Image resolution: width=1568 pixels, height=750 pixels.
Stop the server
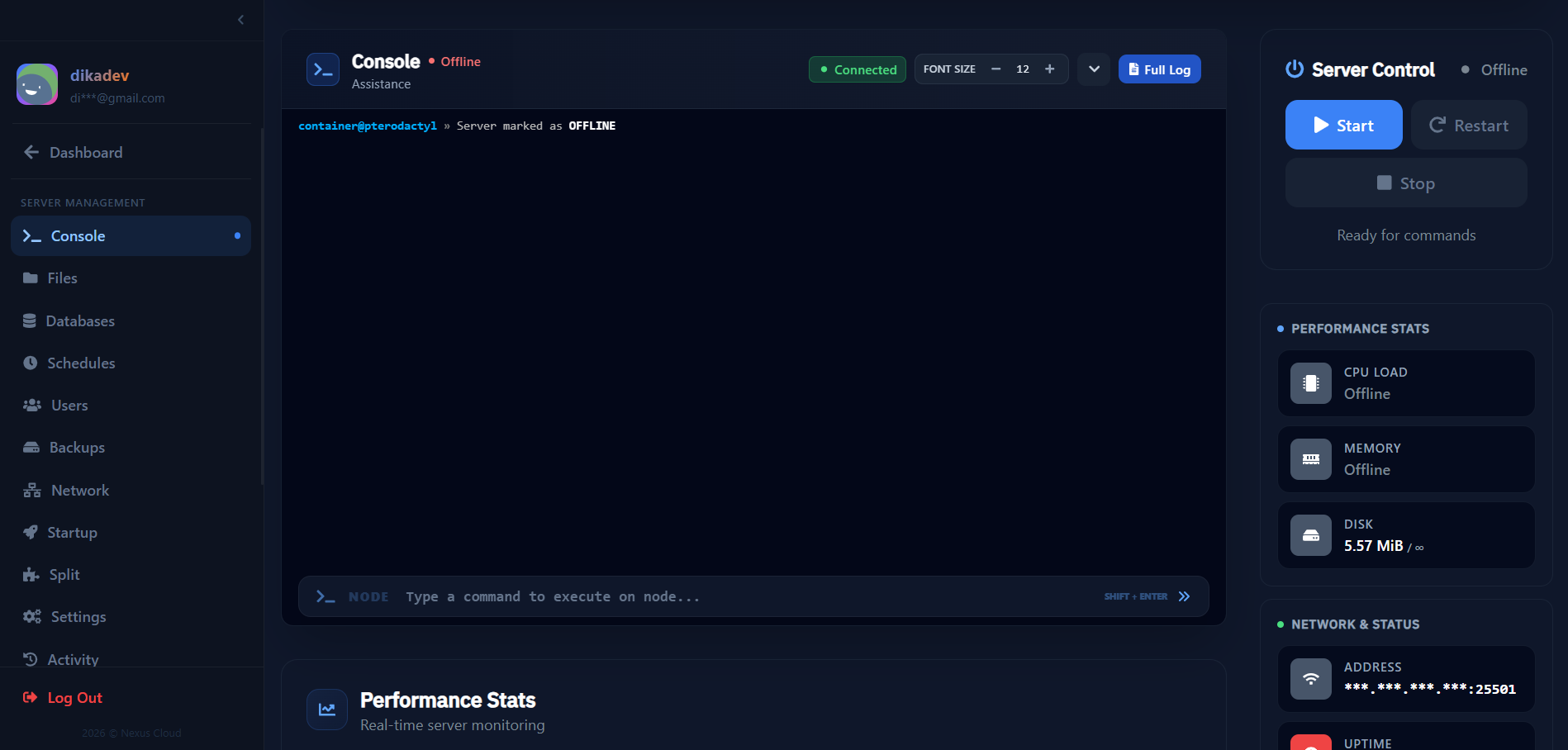point(1406,183)
